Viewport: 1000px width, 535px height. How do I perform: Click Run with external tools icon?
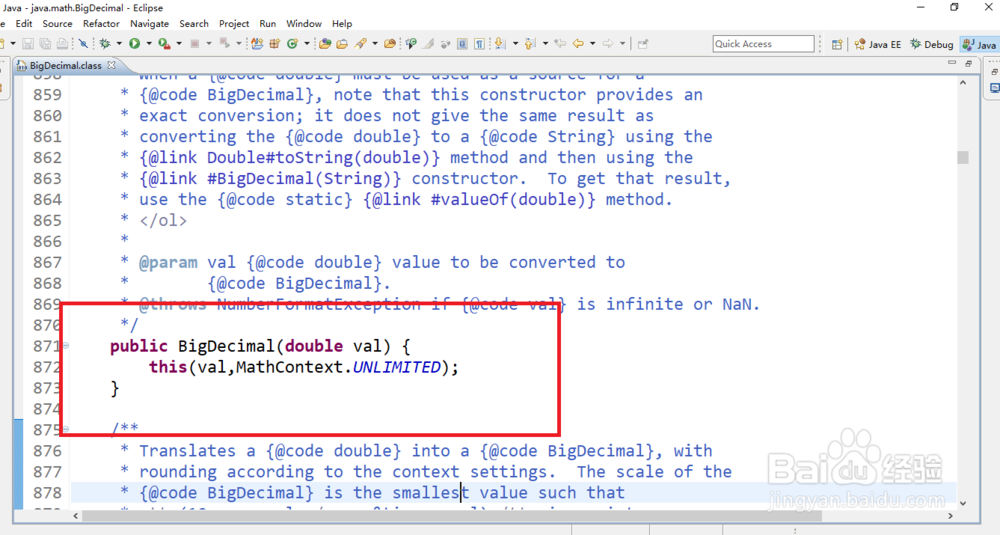(165, 43)
